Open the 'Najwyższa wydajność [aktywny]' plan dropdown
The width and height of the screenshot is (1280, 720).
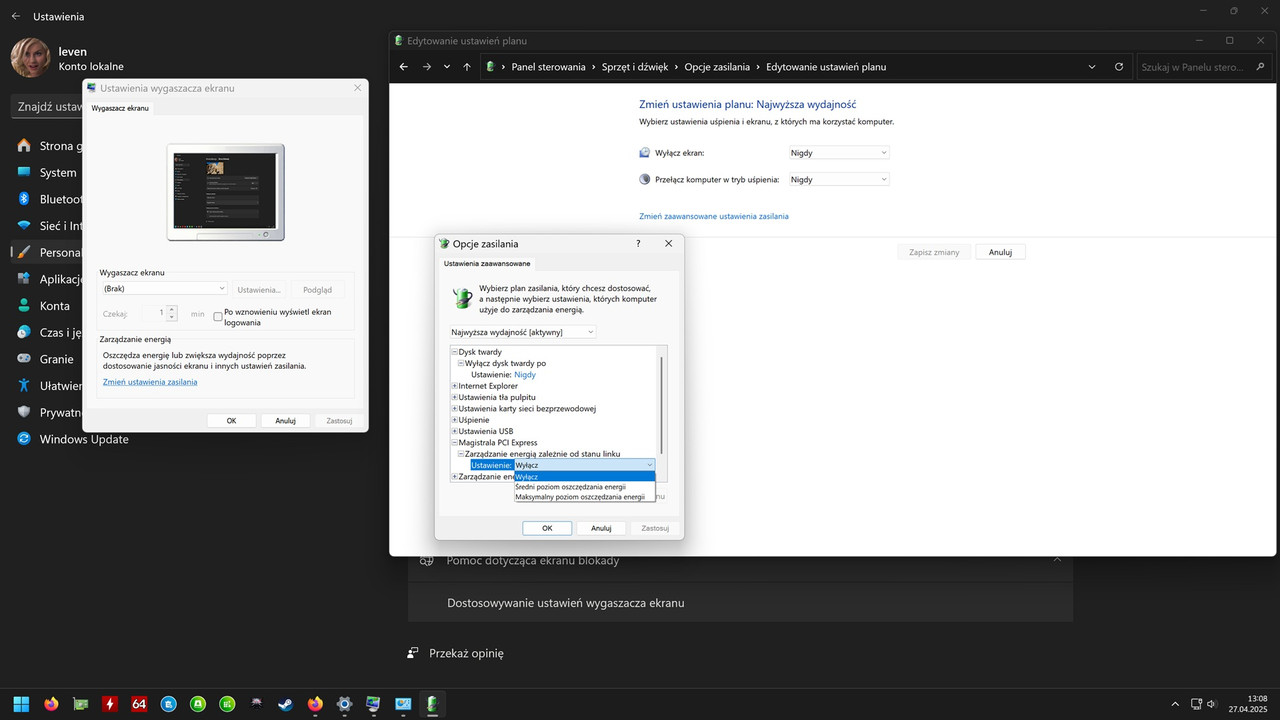[523, 332]
